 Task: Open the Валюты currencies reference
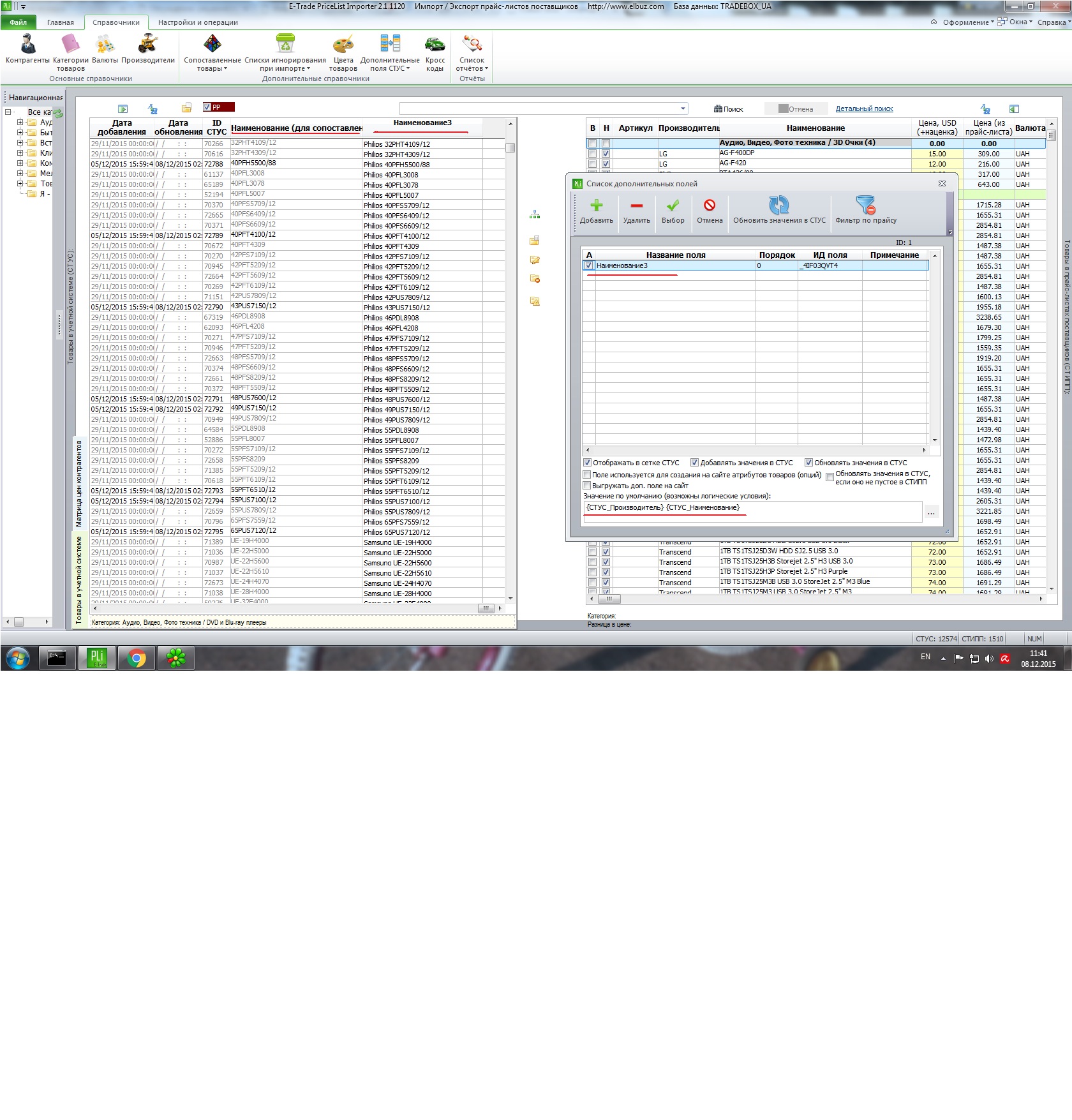105,49
